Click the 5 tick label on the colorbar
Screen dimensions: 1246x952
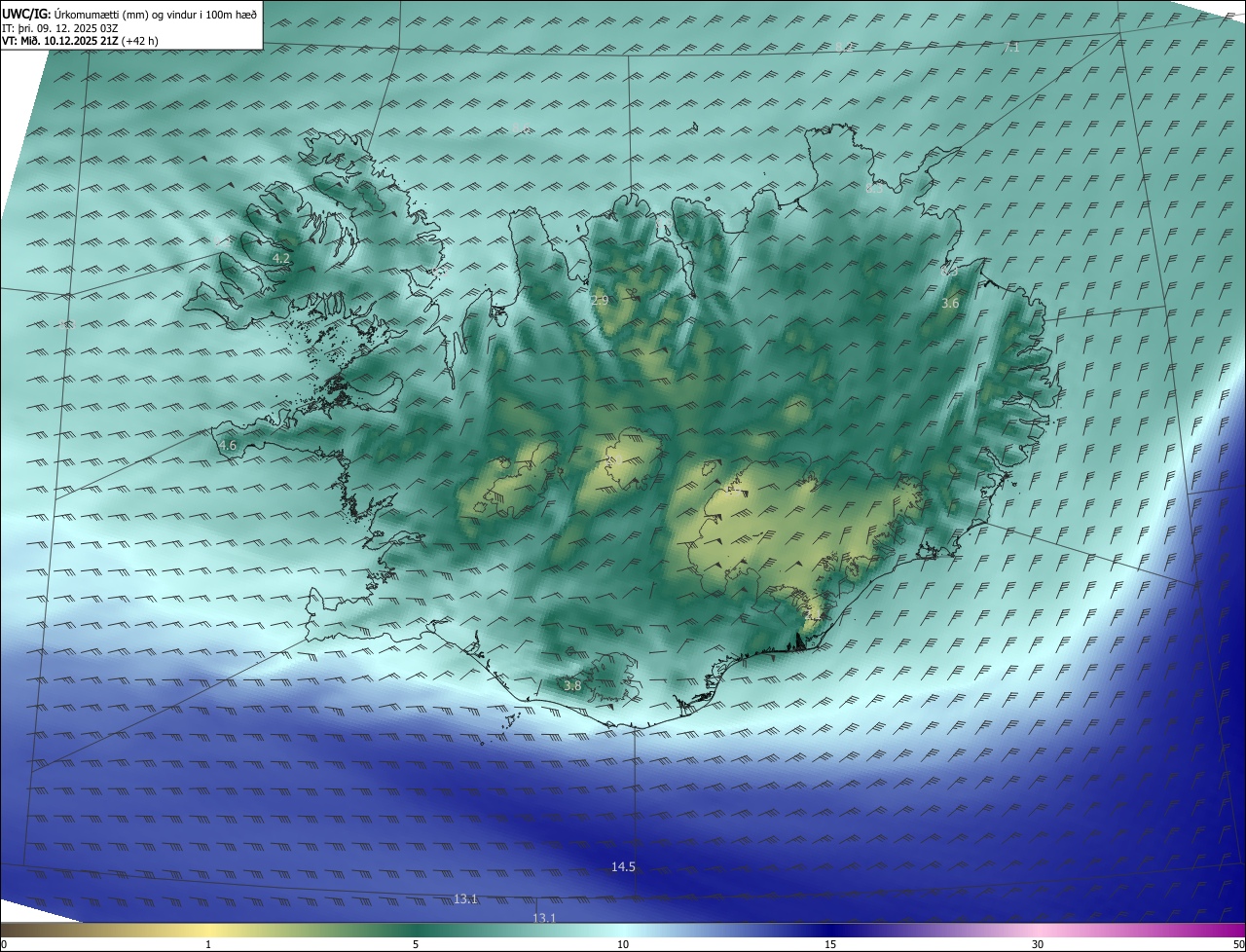point(416,944)
